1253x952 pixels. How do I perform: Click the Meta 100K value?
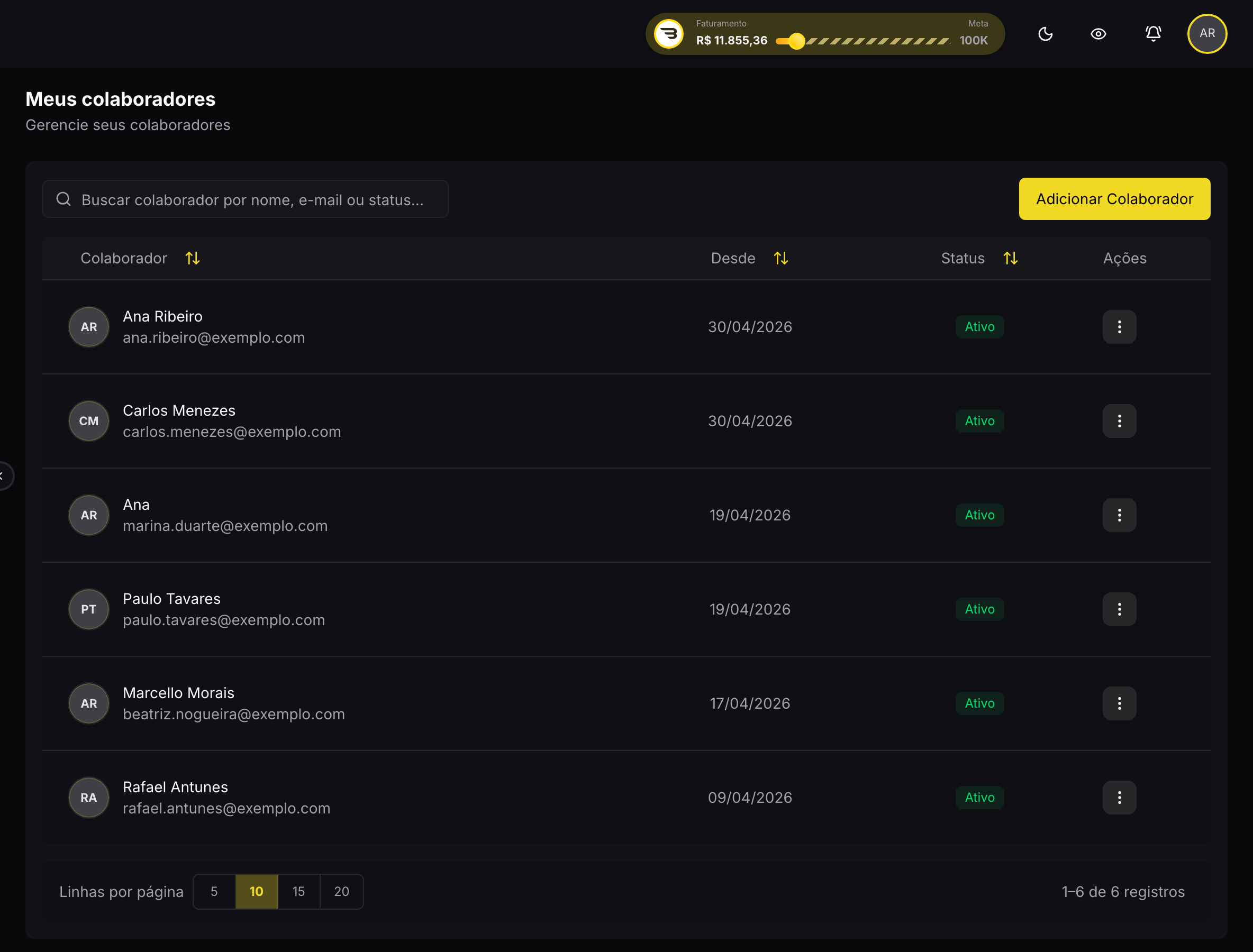[974, 41]
